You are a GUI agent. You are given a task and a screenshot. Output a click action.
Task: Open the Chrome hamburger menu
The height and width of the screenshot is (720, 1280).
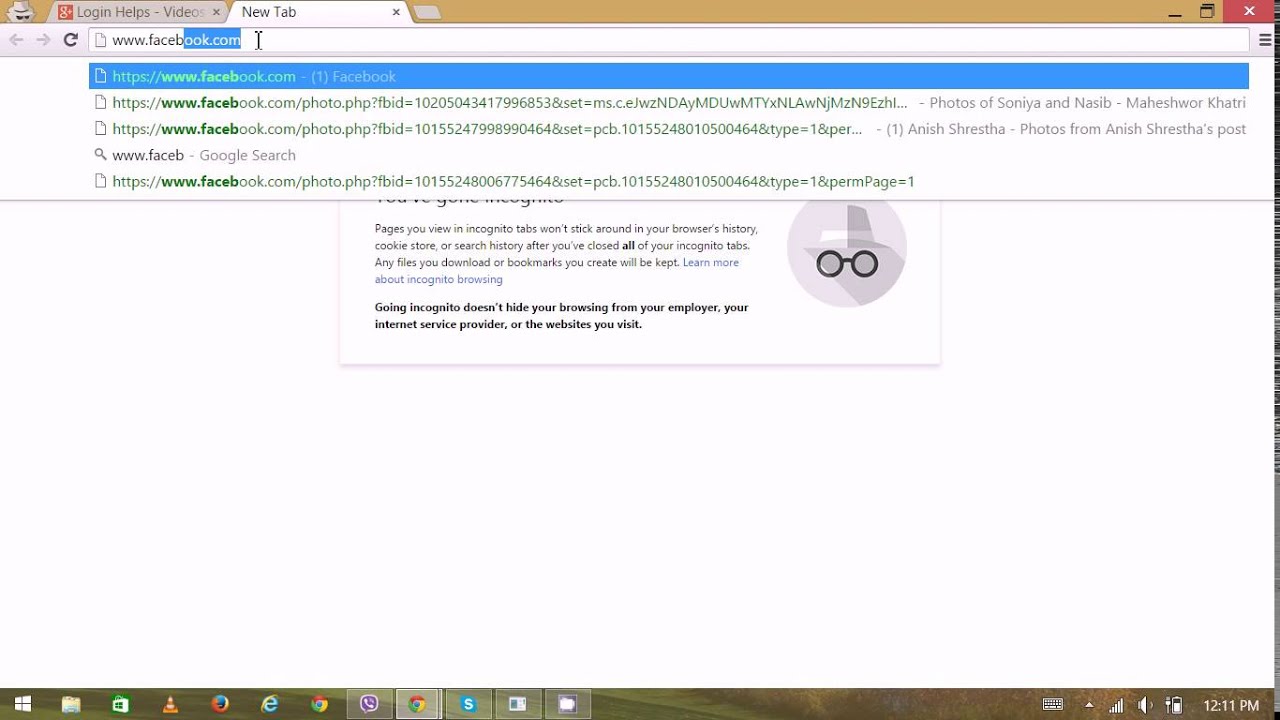[1265, 40]
